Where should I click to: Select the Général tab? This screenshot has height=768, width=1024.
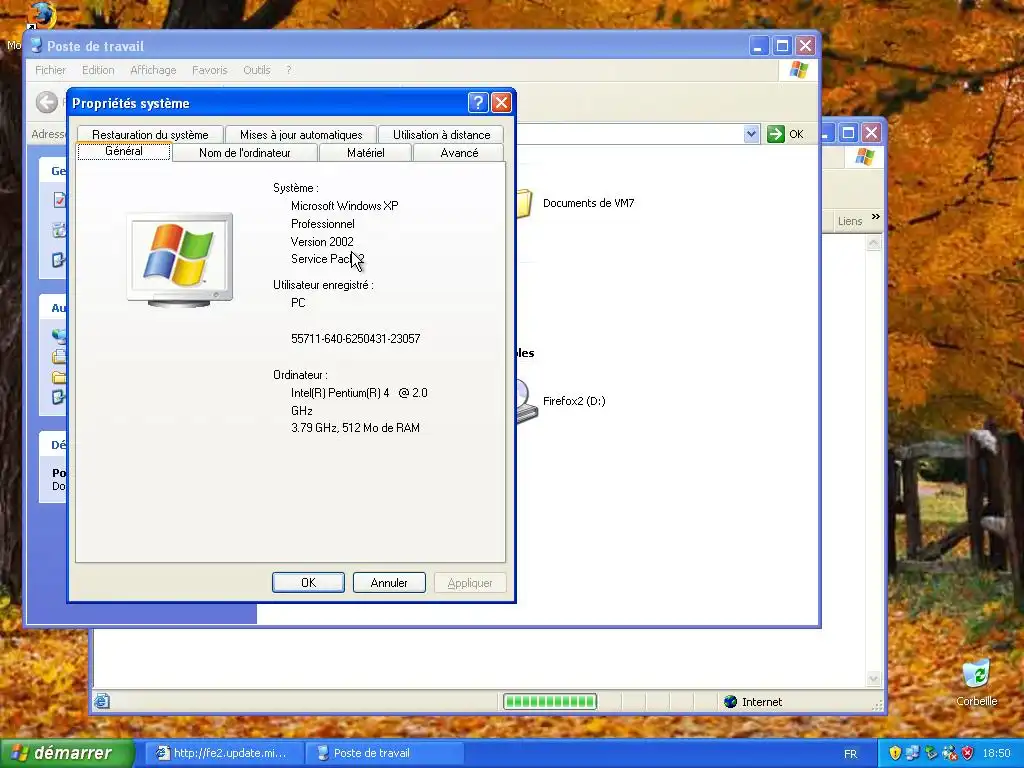[x=124, y=152]
